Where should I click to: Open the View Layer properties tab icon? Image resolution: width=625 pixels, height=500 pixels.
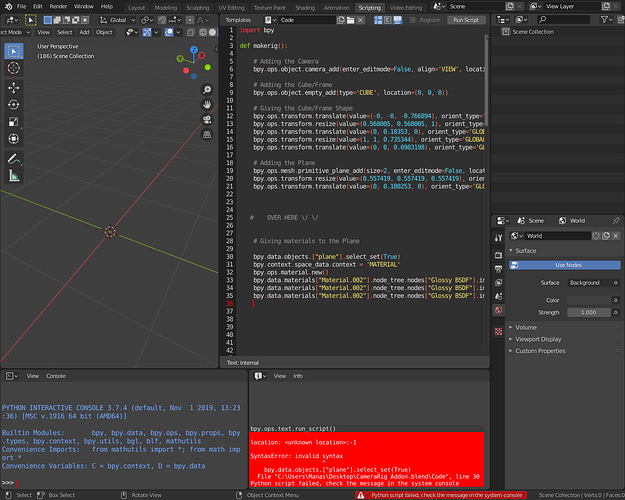pyautogui.click(x=498, y=283)
